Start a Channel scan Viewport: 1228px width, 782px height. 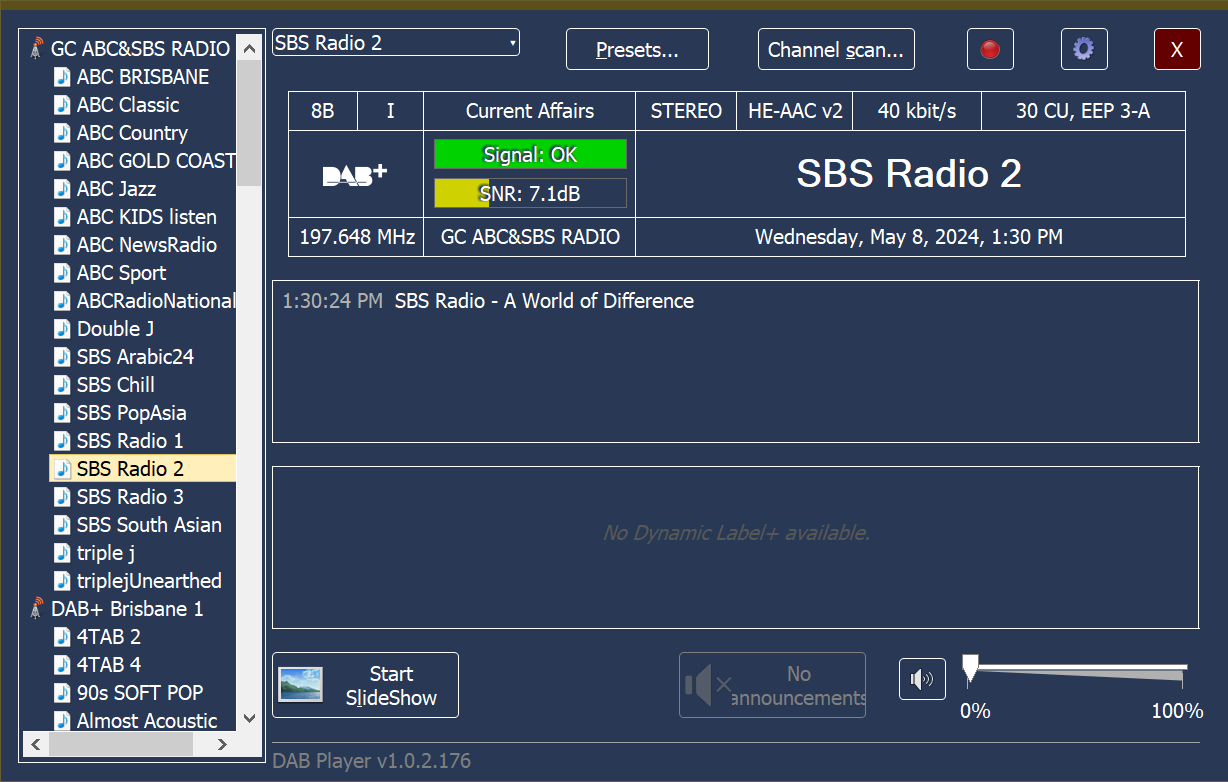coord(835,49)
